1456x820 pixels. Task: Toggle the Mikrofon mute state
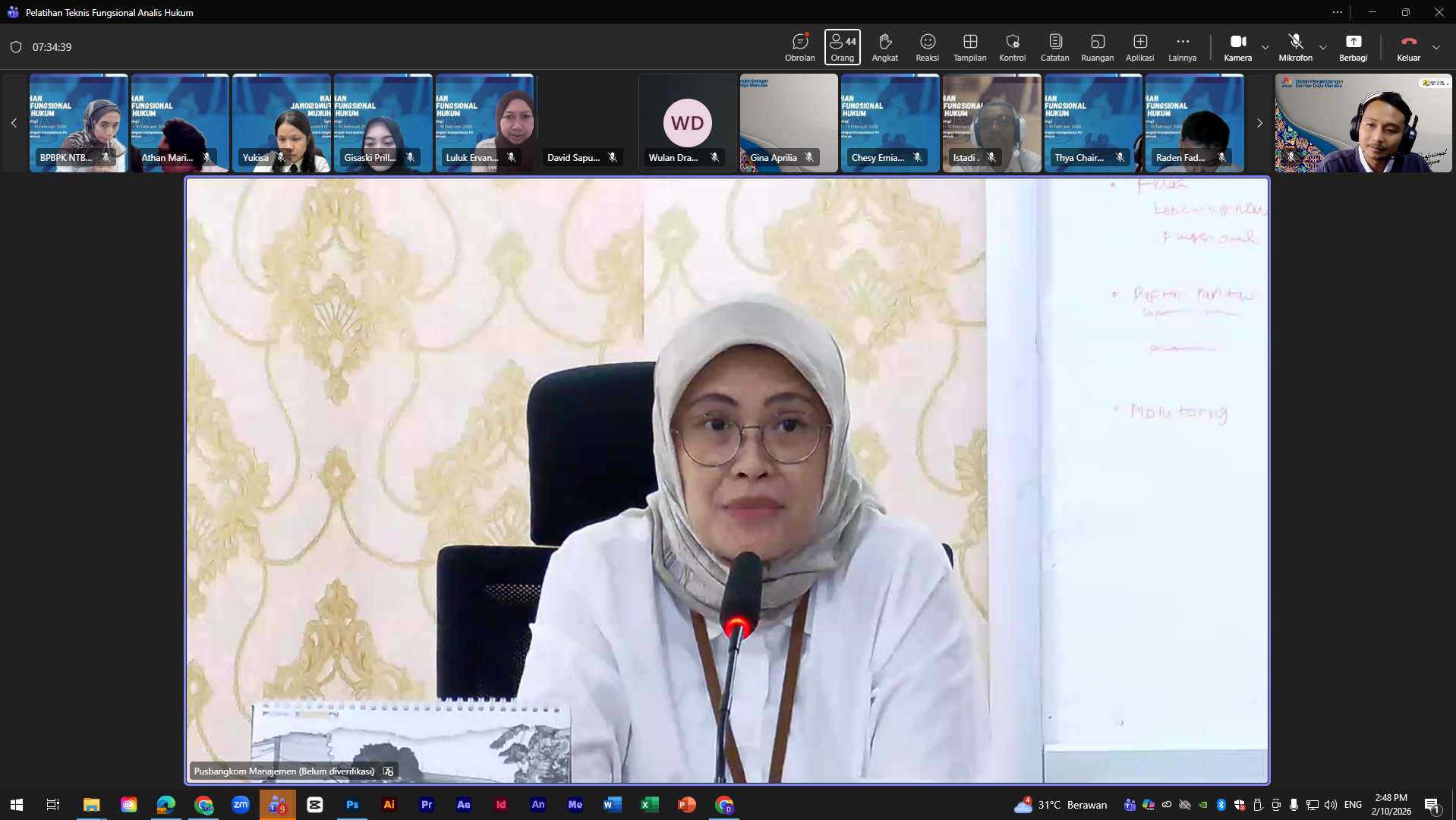pyautogui.click(x=1295, y=47)
